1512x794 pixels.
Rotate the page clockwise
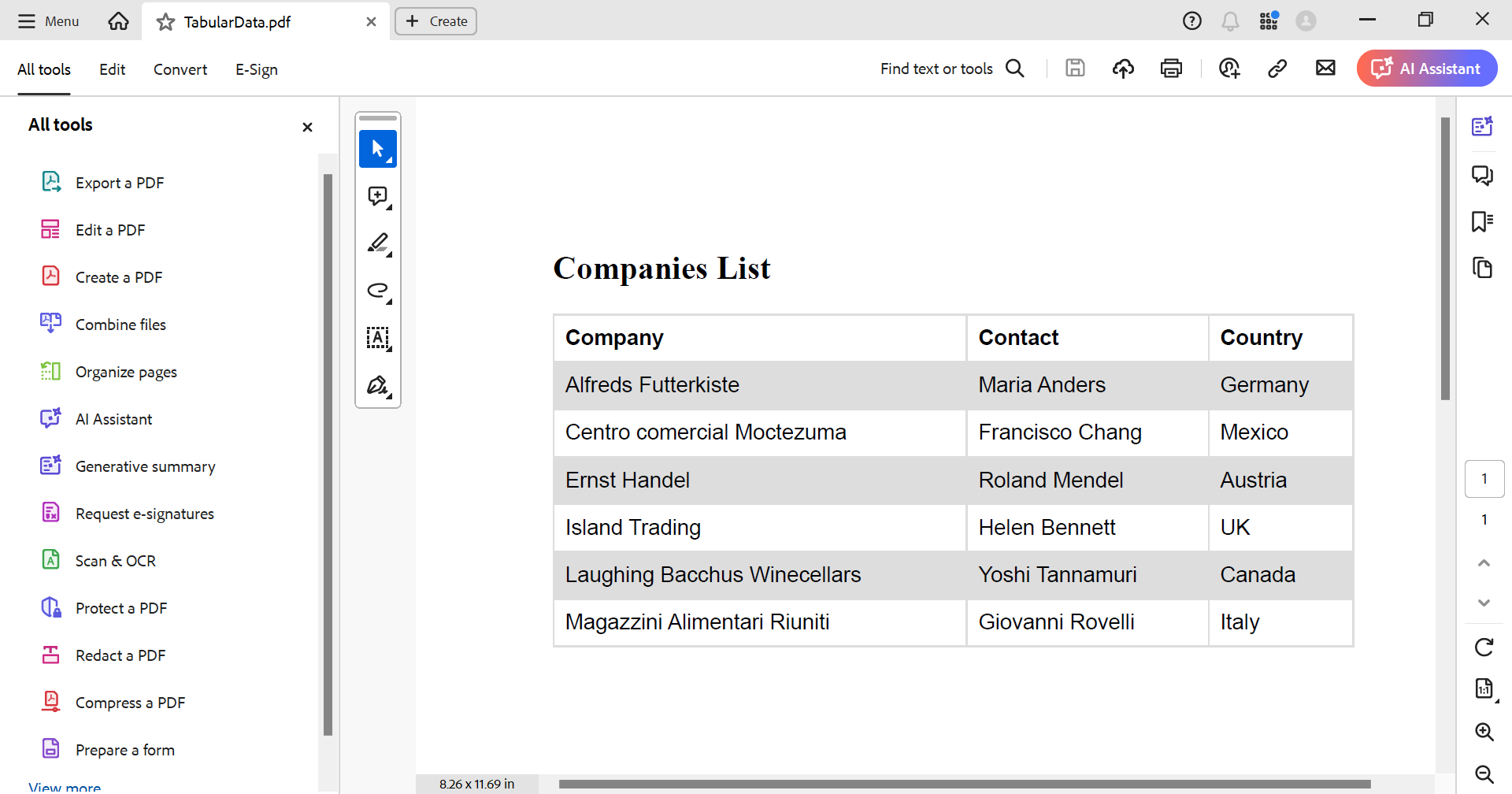tap(1484, 647)
